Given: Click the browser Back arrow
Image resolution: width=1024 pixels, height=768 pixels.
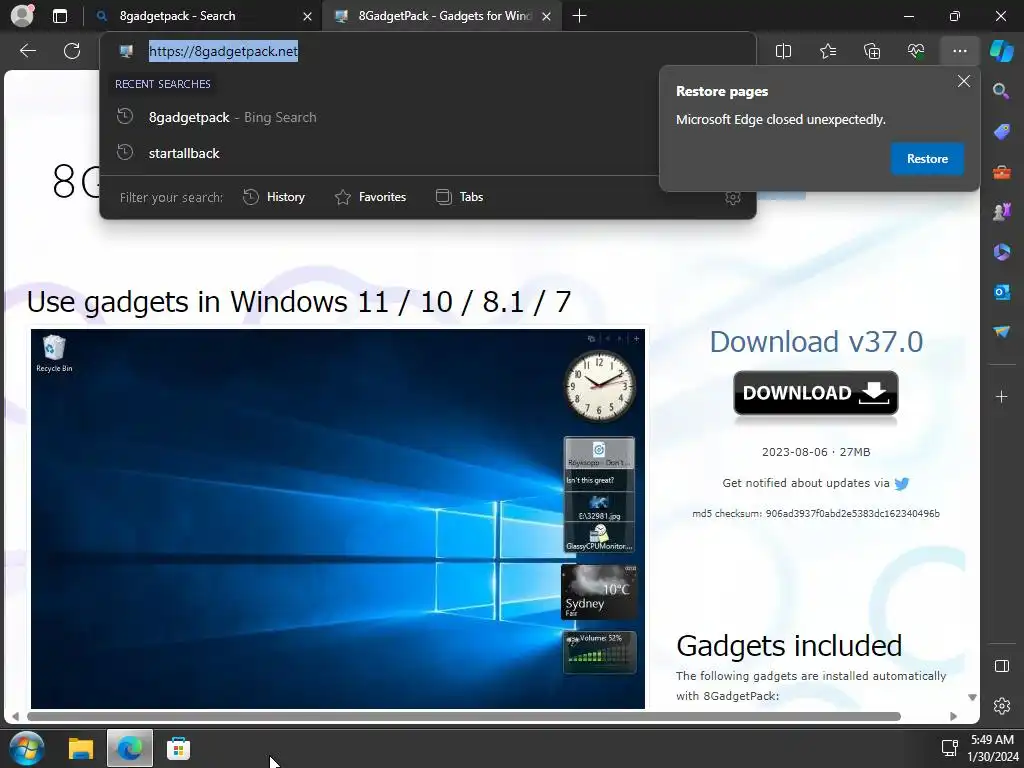Looking at the screenshot, I should (27, 51).
